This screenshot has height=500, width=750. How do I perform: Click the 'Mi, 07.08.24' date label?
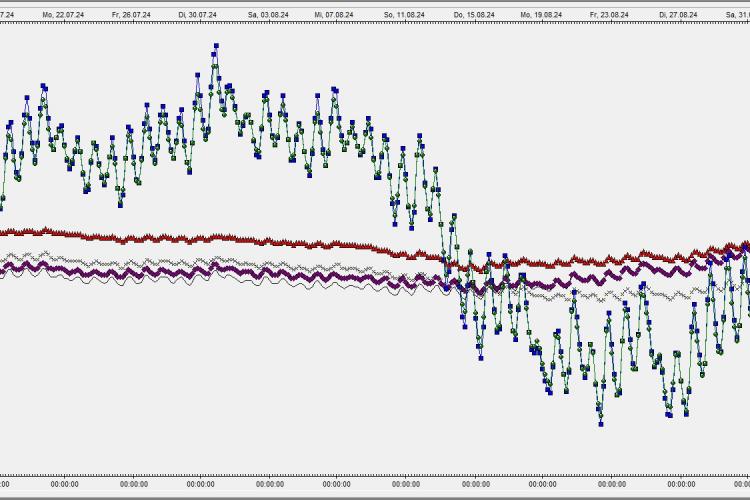(337, 15)
